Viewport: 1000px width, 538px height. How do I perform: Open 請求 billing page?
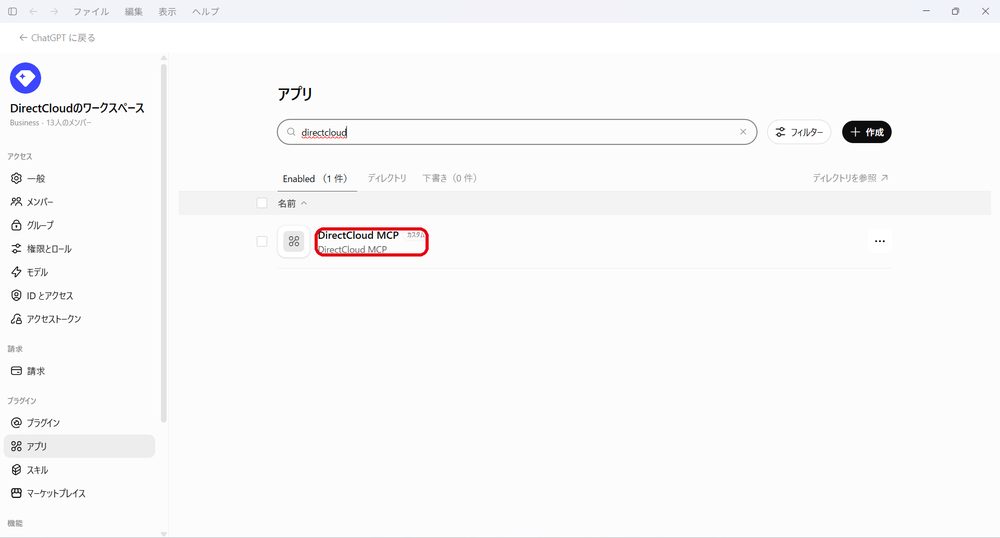pos(80,371)
